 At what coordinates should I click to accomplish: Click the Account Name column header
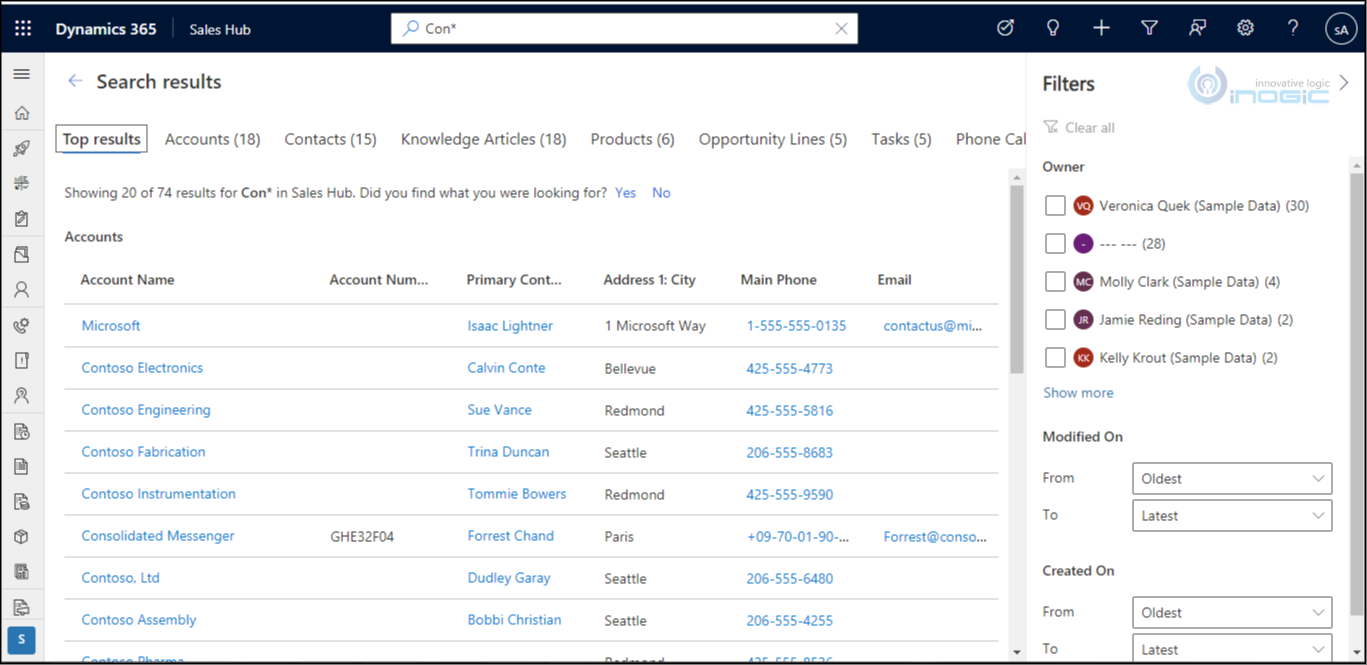click(x=128, y=280)
